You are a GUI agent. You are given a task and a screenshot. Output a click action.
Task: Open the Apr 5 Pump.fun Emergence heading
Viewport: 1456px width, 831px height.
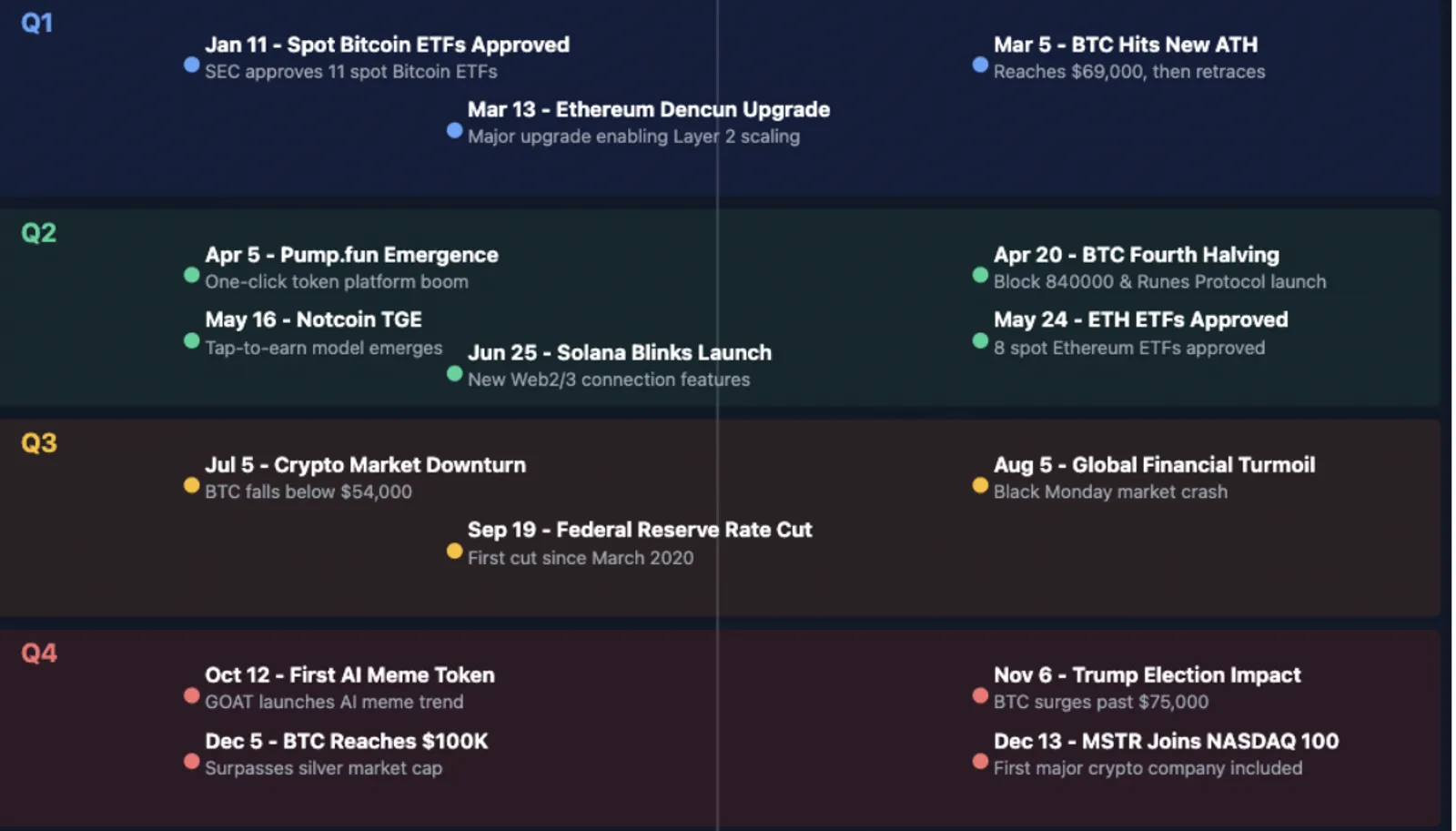click(351, 255)
